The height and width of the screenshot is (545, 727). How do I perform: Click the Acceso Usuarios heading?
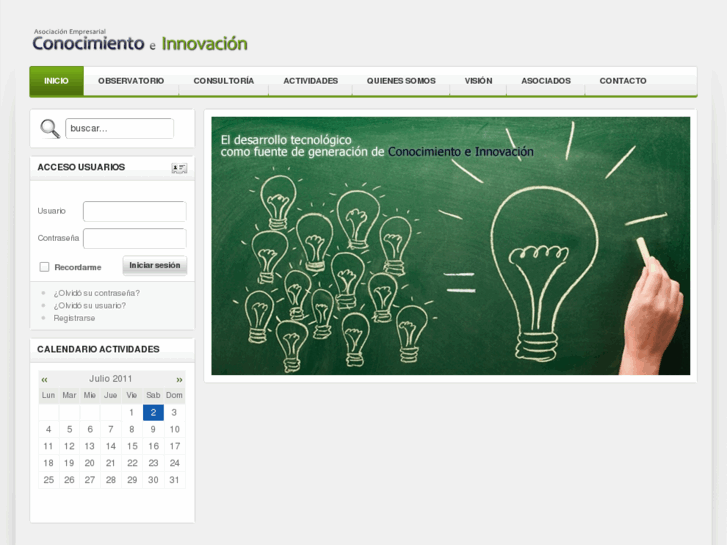pyautogui.click(x=81, y=167)
